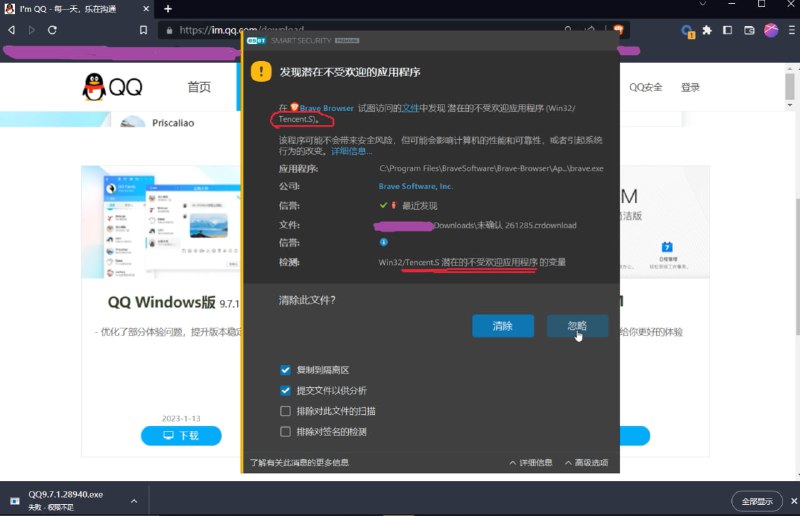This screenshot has height=516, width=800.
Task: Open the 详细信息... link
Action: click(351, 151)
